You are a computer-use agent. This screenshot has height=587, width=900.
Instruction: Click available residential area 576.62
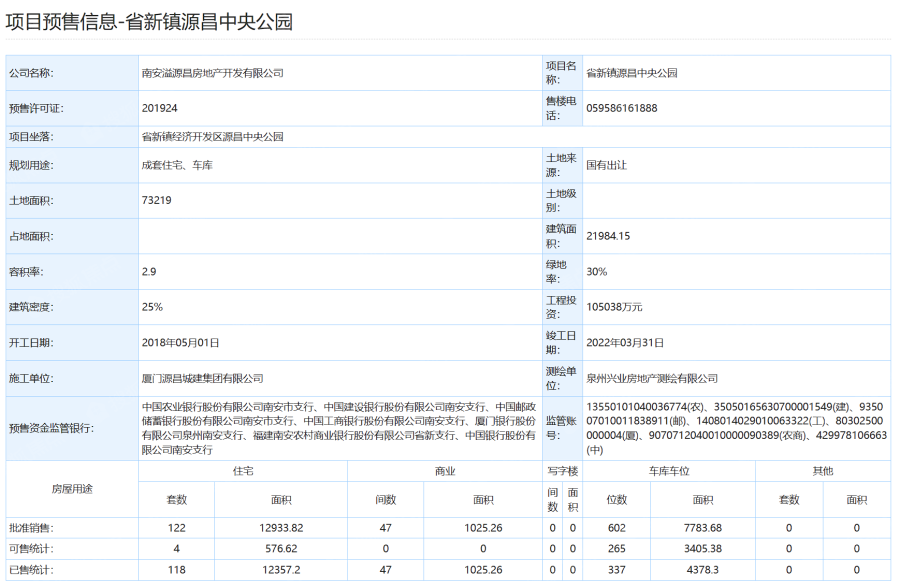click(x=281, y=549)
